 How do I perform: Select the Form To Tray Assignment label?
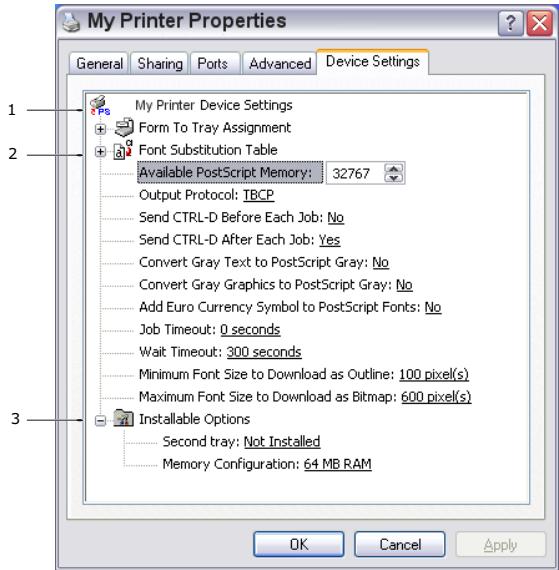click(215, 128)
